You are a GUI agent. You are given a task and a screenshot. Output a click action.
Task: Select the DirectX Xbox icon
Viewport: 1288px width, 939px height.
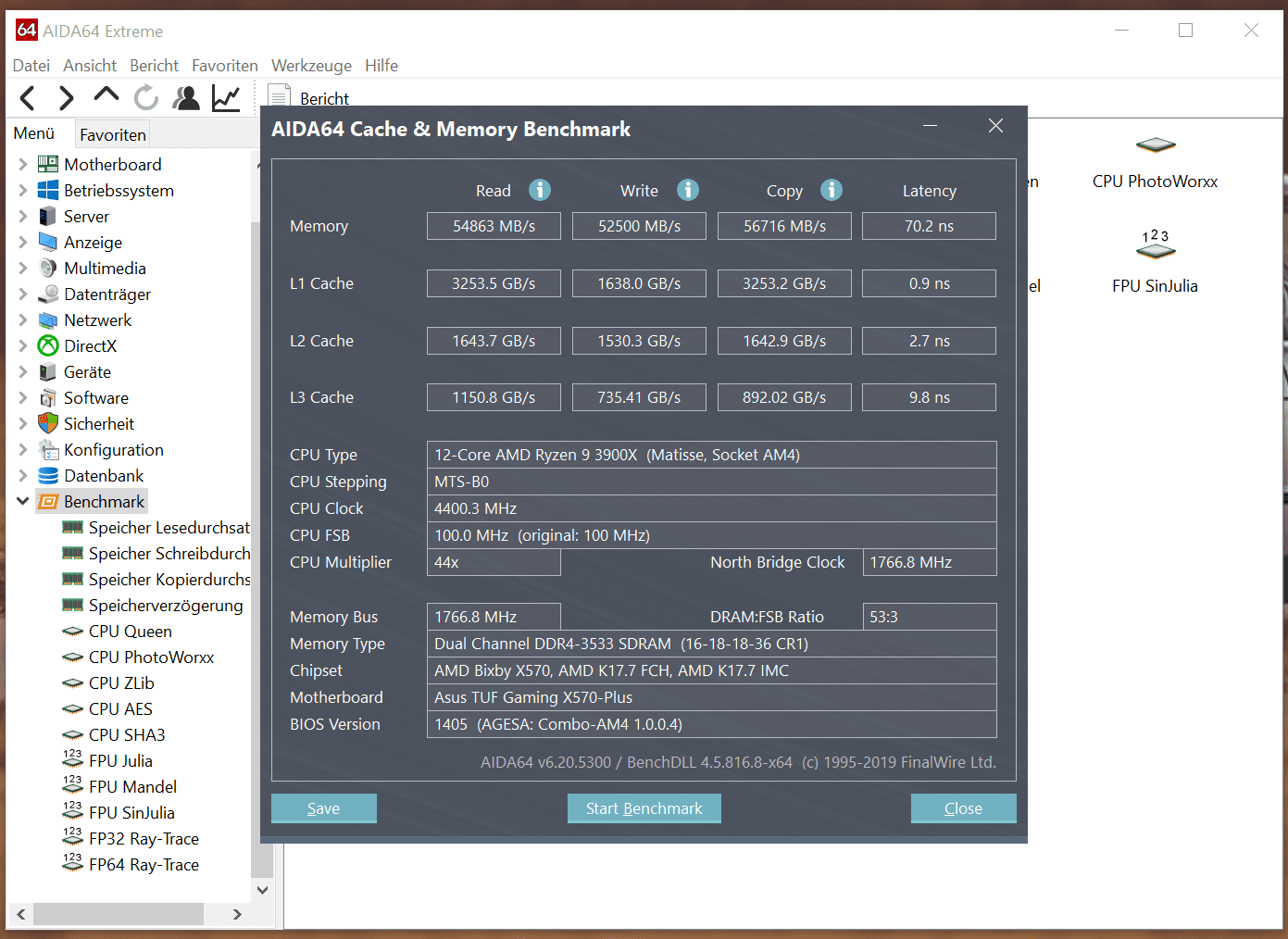click(48, 345)
